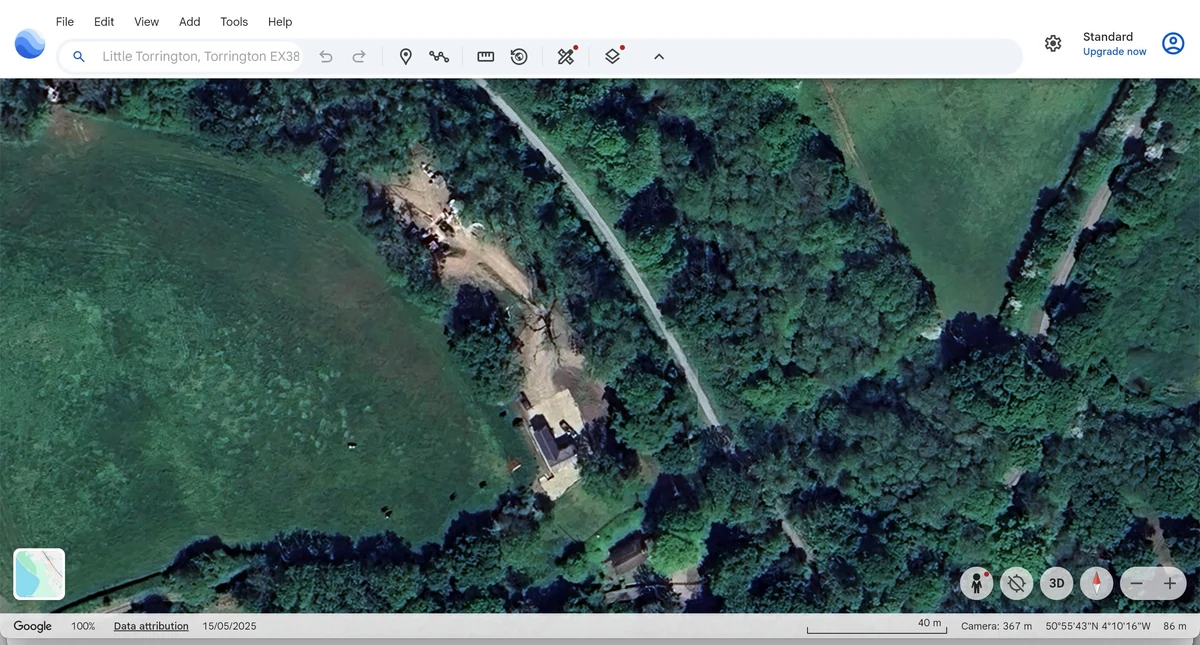This screenshot has height=645, width=1200.
Task: Click the Google Earth logo icon
Action: click(x=30, y=44)
